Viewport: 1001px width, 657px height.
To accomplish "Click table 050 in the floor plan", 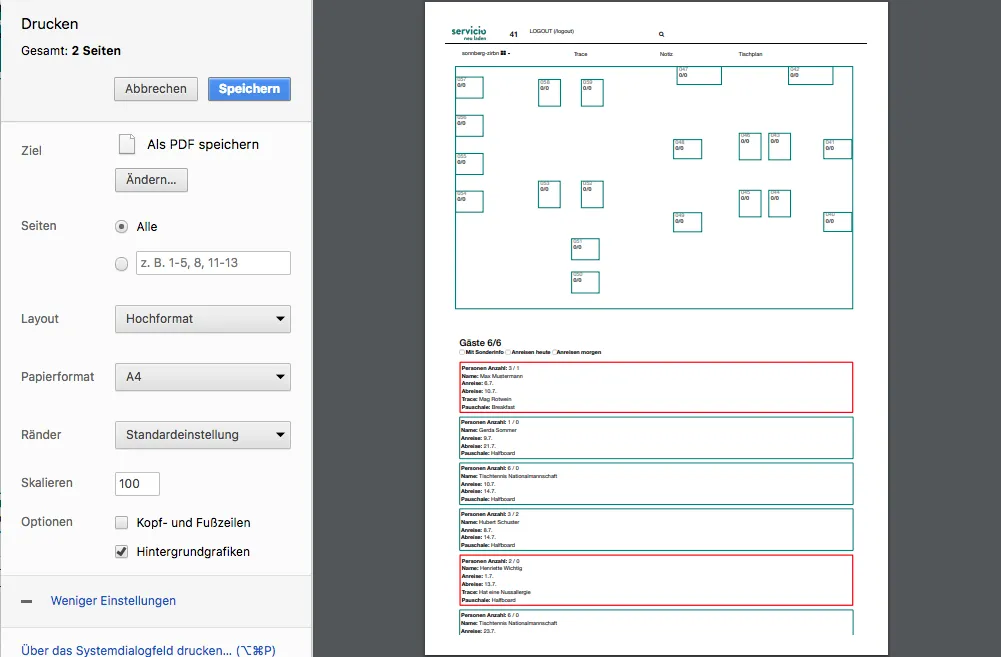I will point(585,282).
